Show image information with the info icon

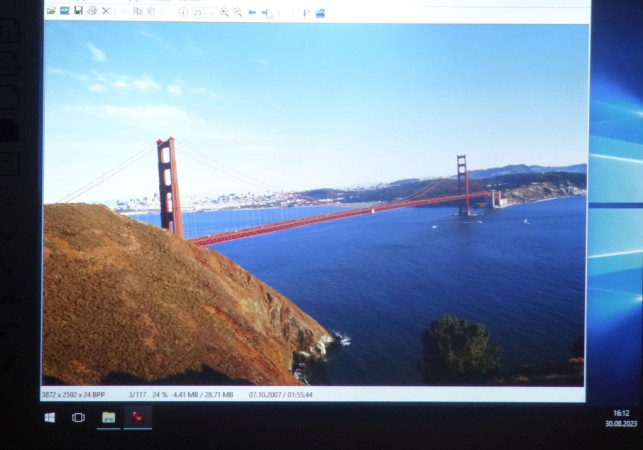182,12
